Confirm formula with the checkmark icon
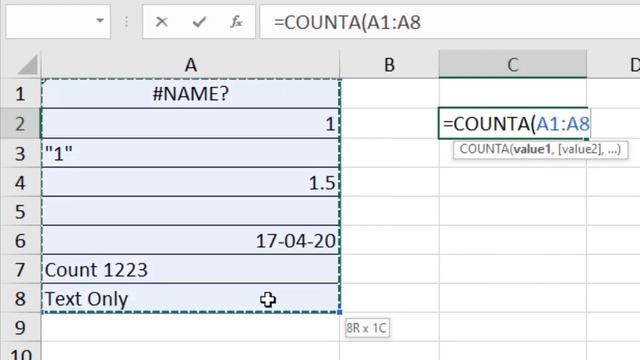The width and height of the screenshot is (640, 360). point(199,22)
